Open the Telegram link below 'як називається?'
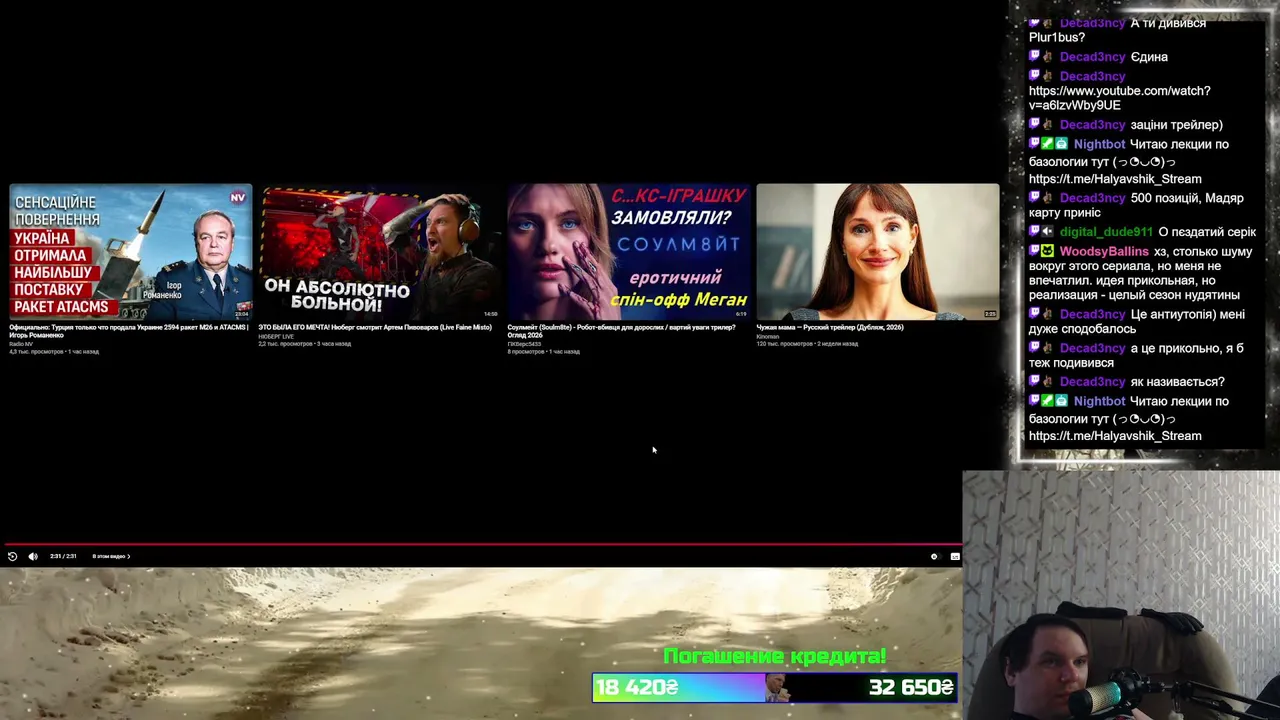Viewport: 1280px width, 720px height. [1115, 436]
